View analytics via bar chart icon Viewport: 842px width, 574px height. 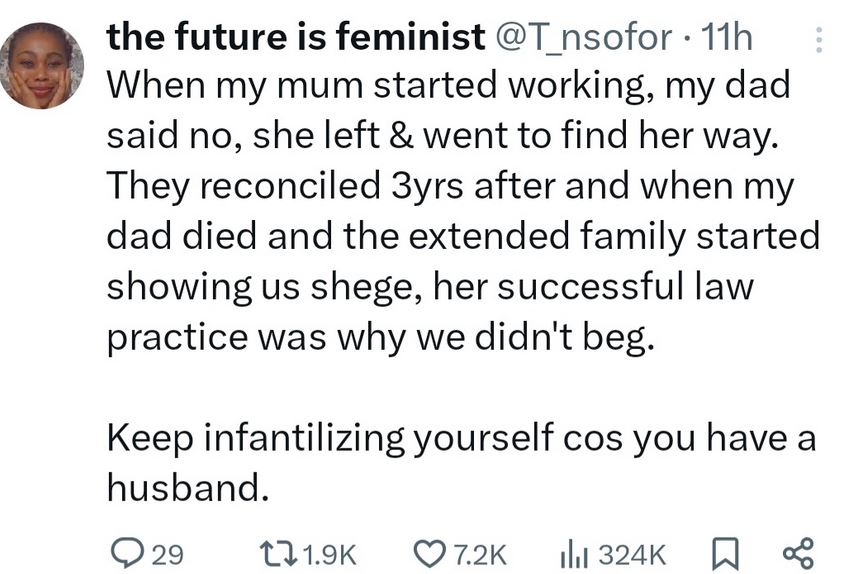574,554
